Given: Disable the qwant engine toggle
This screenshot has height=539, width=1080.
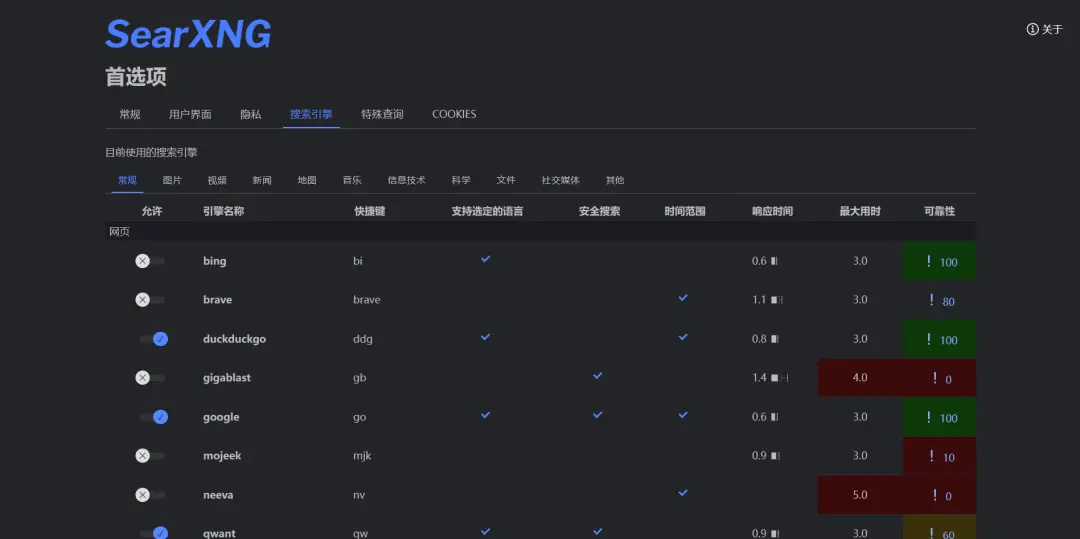Looking at the screenshot, I should pyautogui.click(x=153, y=533).
